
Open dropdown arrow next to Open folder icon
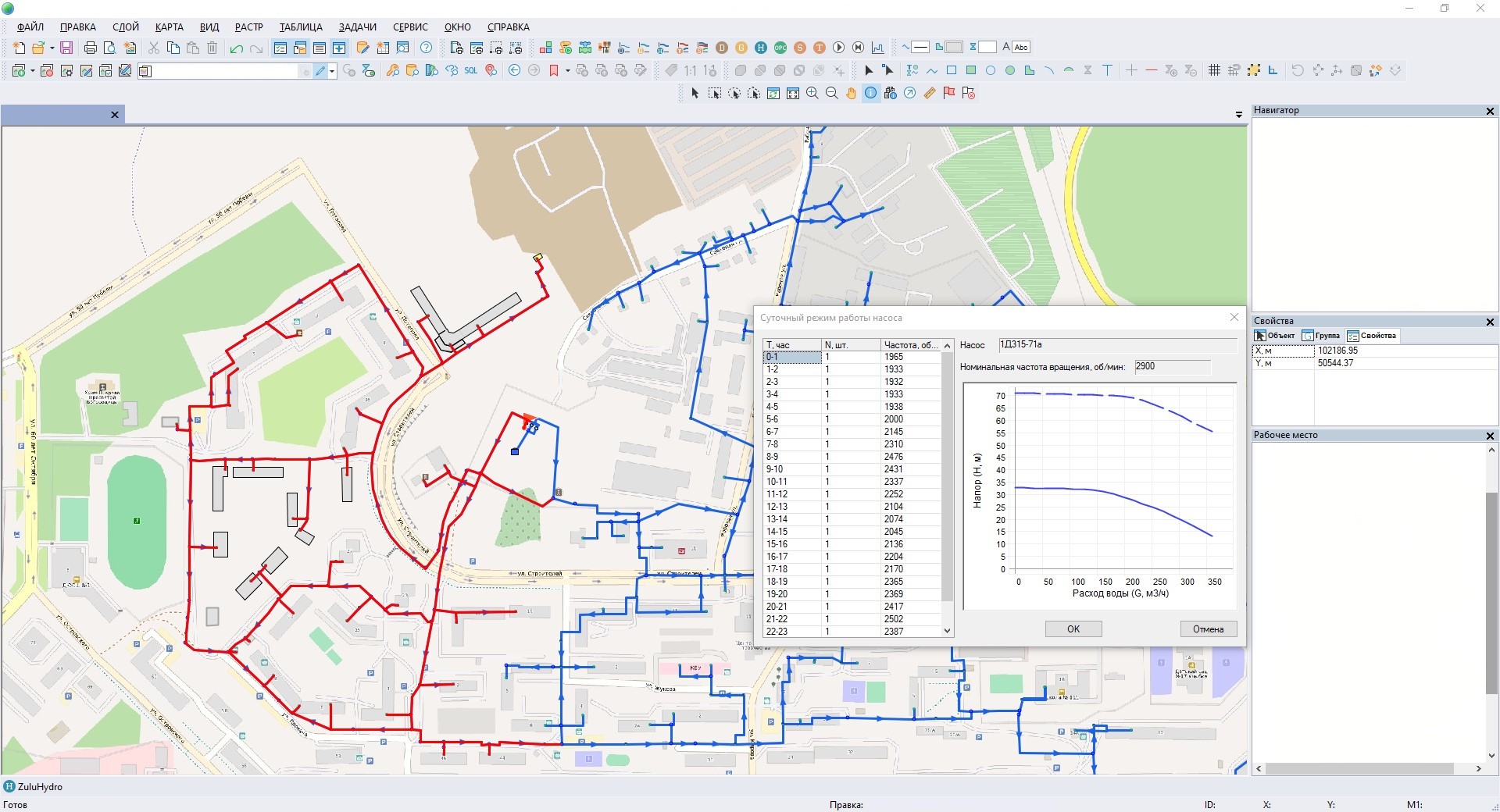pos(52,48)
